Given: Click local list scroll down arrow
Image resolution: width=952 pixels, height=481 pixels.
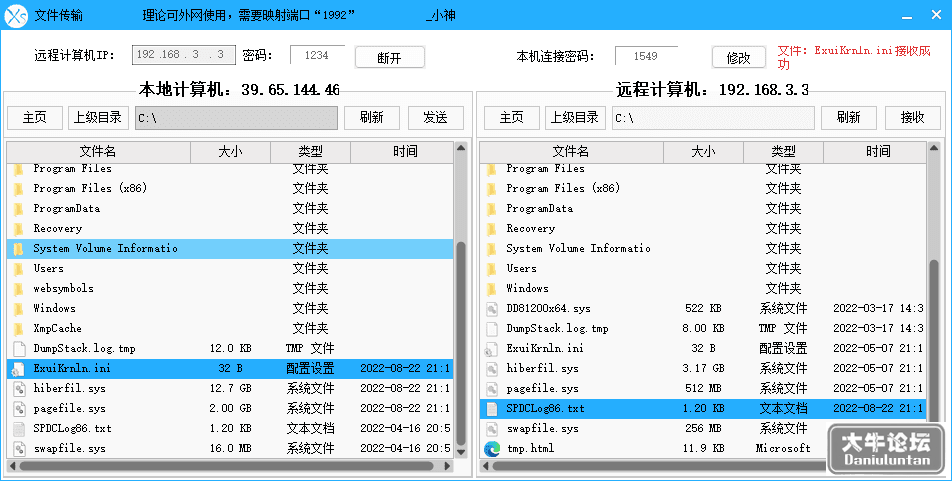Looking at the screenshot, I should coord(461,452).
